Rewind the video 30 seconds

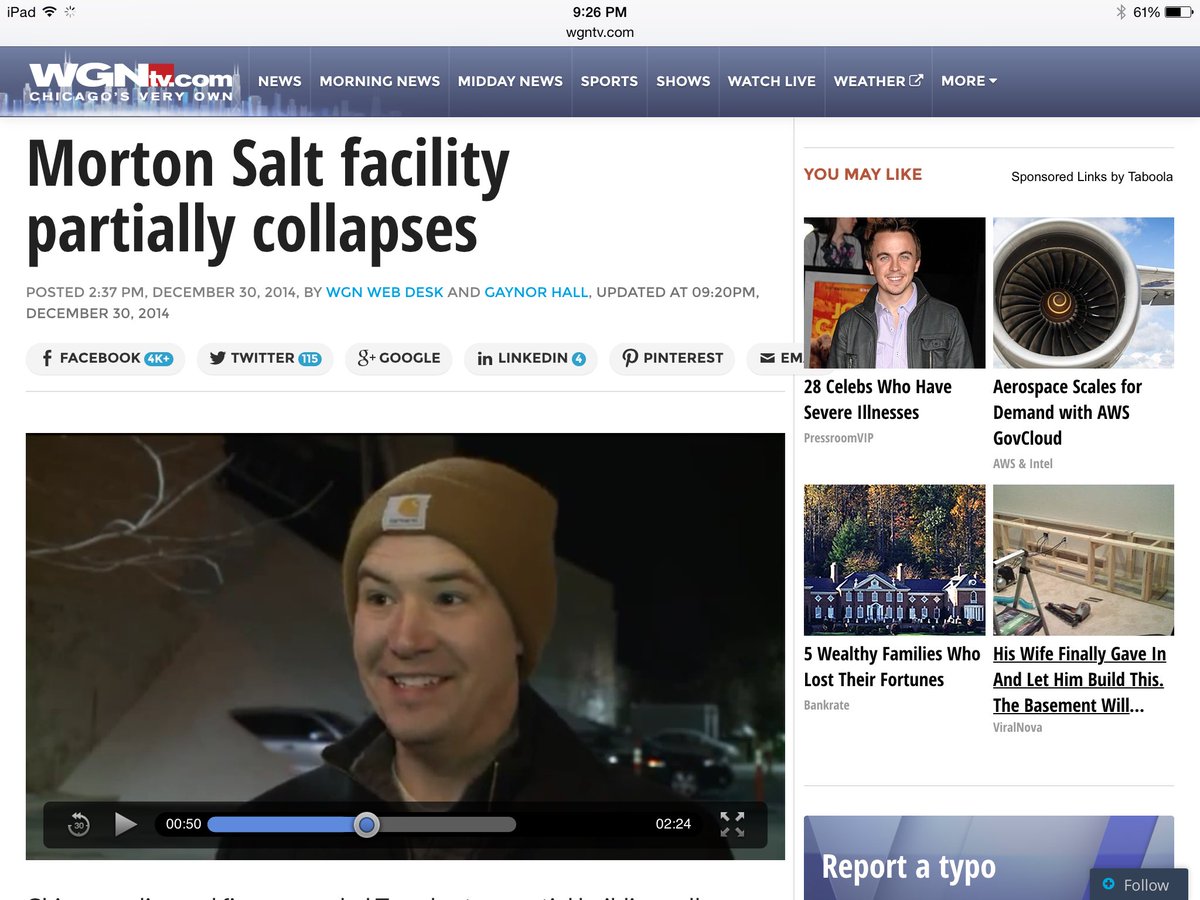click(x=78, y=824)
